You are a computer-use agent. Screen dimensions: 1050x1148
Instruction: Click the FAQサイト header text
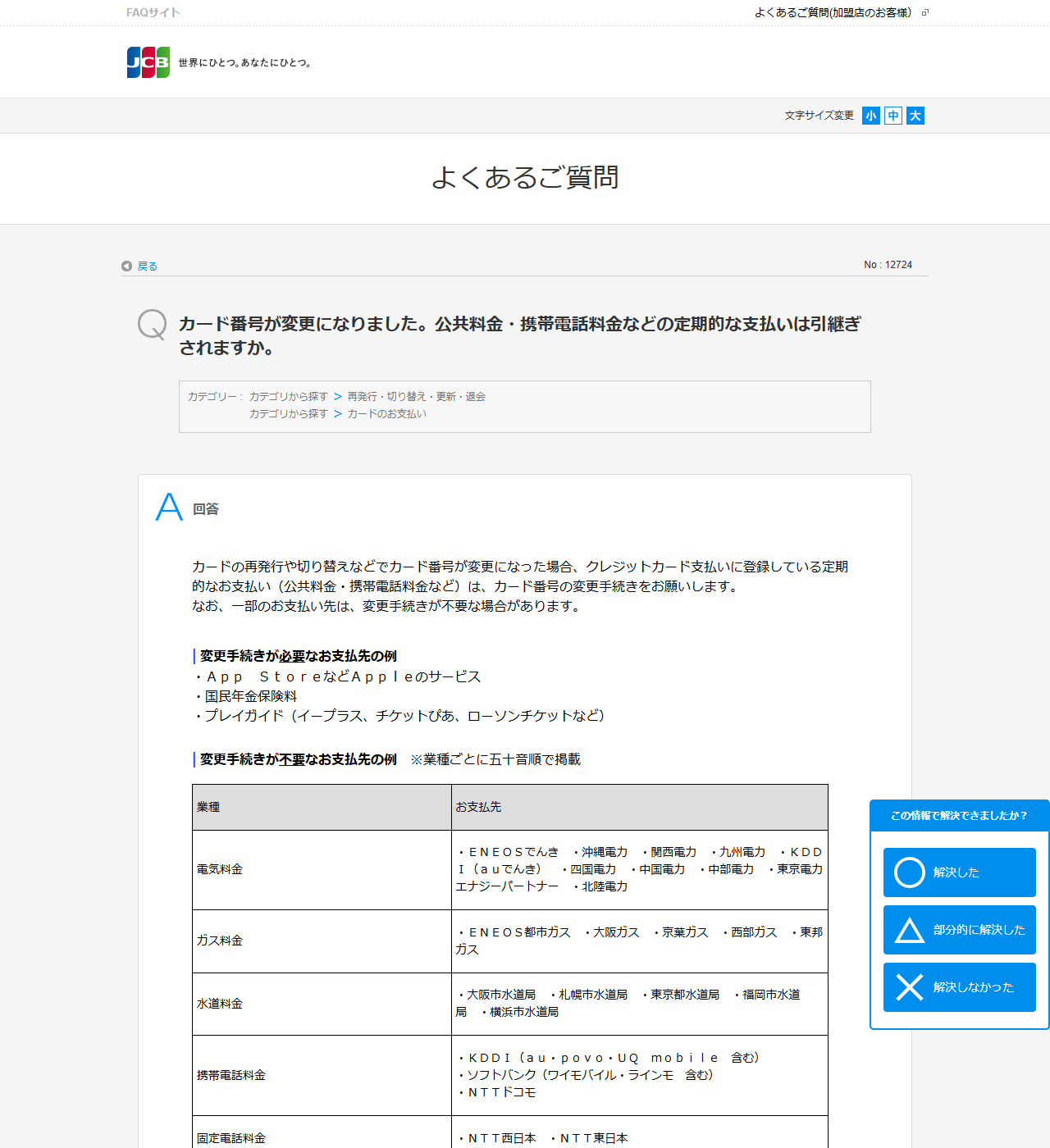pyautogui.click(x=153, y=12)
